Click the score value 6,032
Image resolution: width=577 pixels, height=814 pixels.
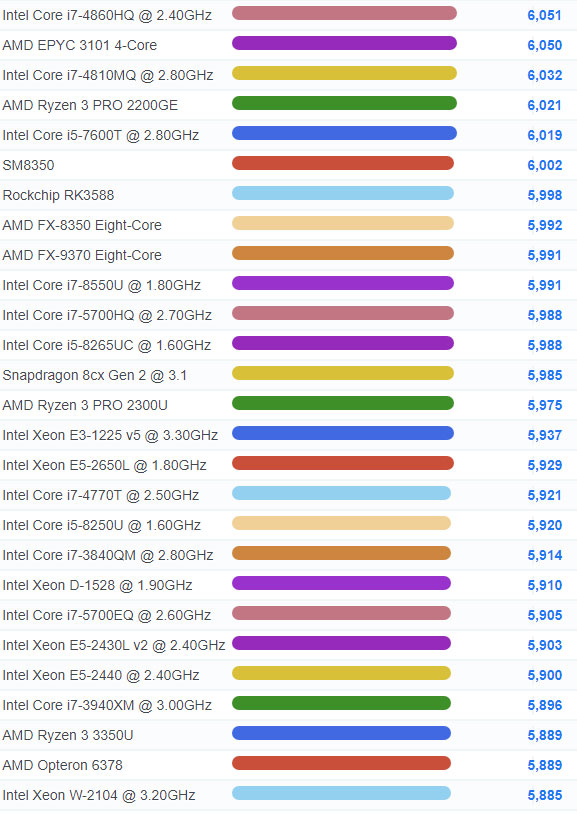pyautogui.click(x=545, y=75)
